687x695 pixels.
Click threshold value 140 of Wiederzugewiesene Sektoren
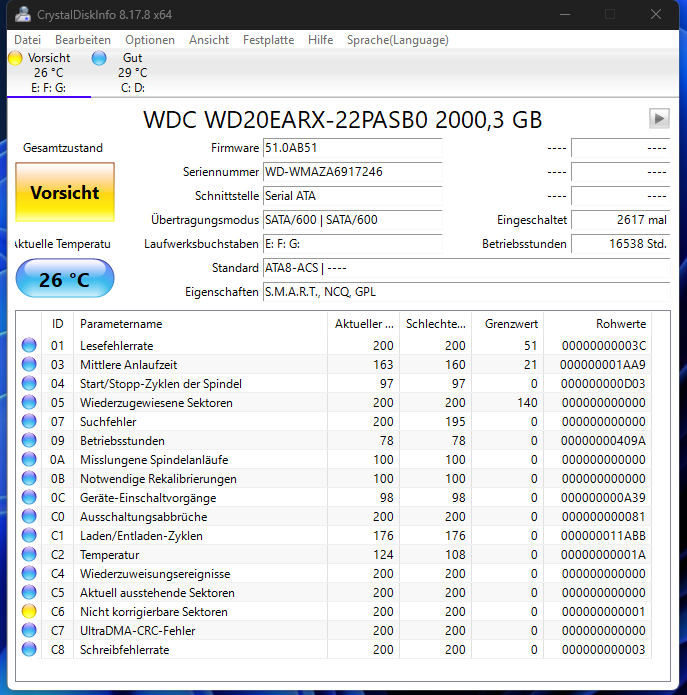[x=527, y=402]
